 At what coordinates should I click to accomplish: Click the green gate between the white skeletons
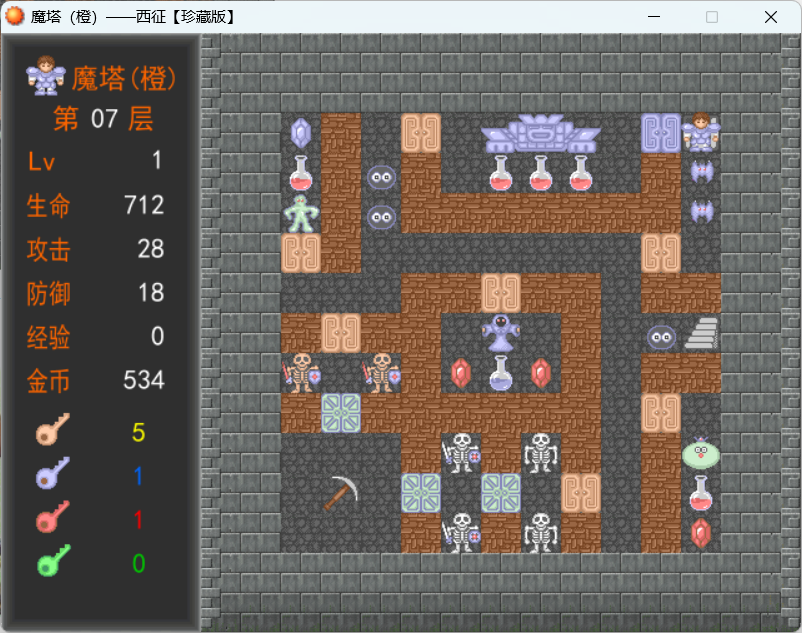click(501, 493)
